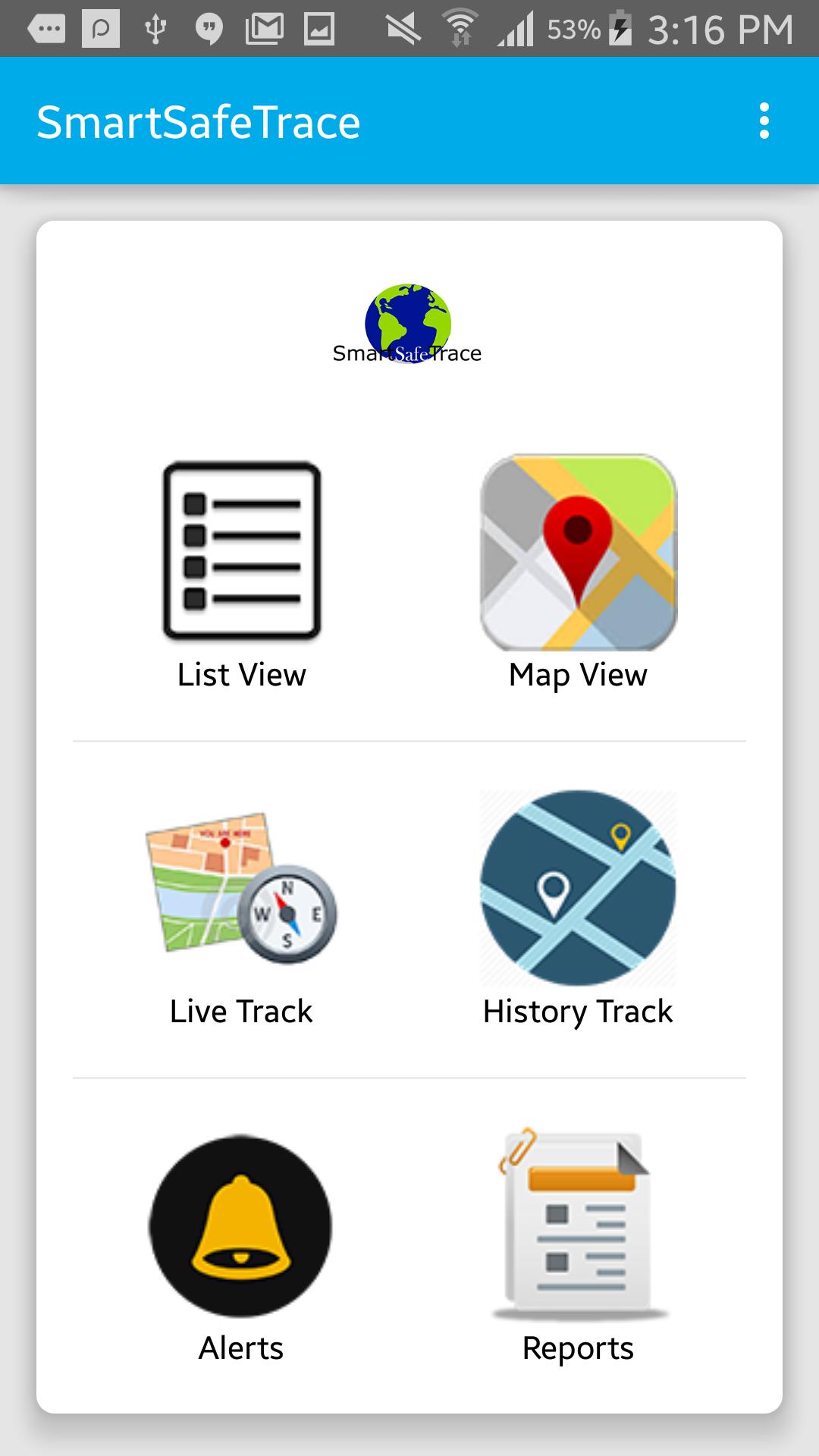Tap the Alerts bell icon
The height and width of the screenshot is (1456, 819).
pyautogui.click(x=240, y=1225)
